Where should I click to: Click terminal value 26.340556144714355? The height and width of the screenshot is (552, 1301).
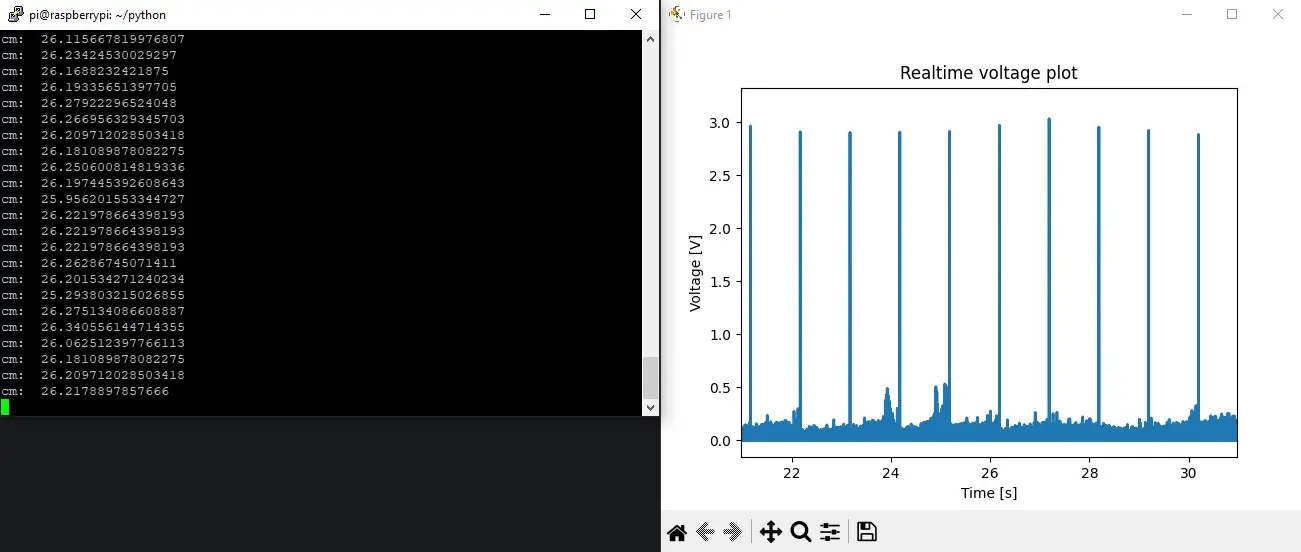pos(113,327)
